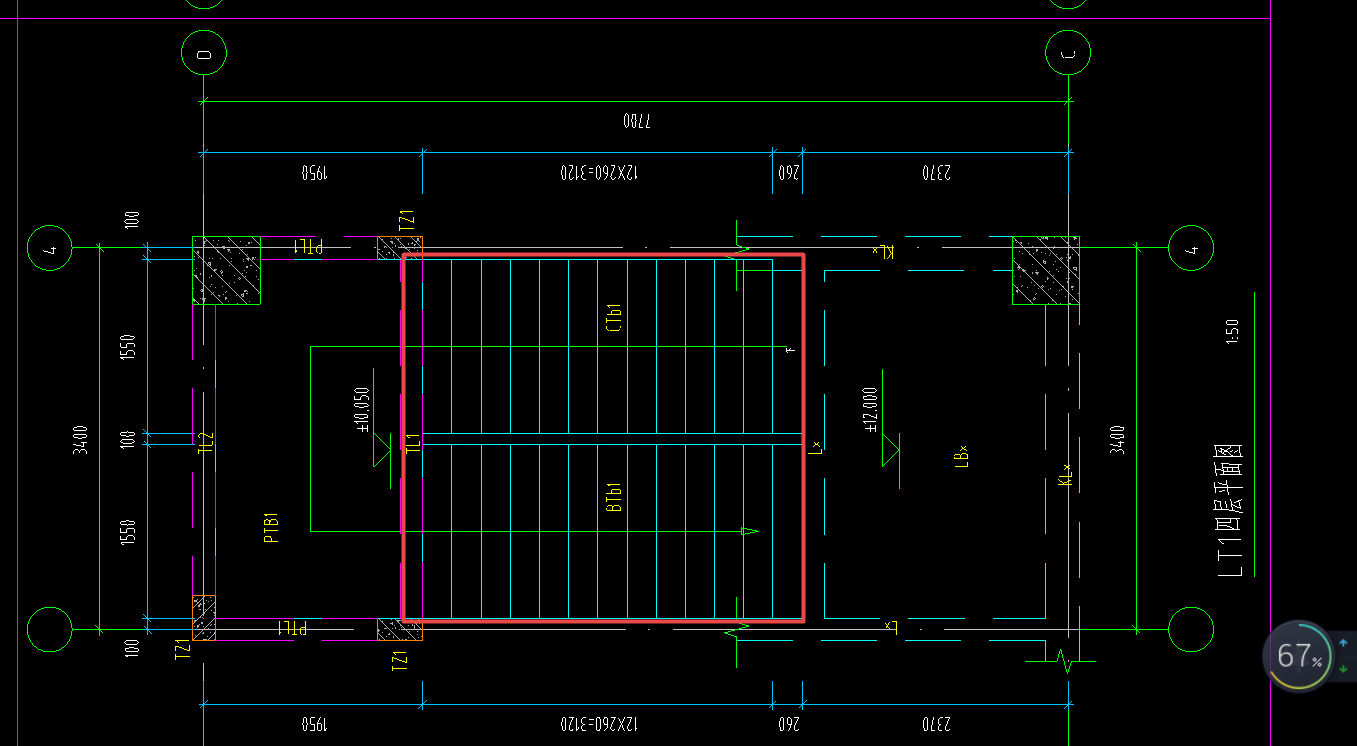
Task: Select the right axis bubble labeled 4
Action: (1191, 248)
